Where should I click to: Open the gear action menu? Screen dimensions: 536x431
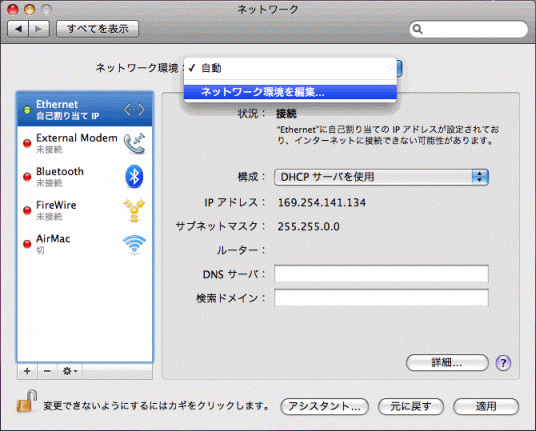(x=70, y=371)
